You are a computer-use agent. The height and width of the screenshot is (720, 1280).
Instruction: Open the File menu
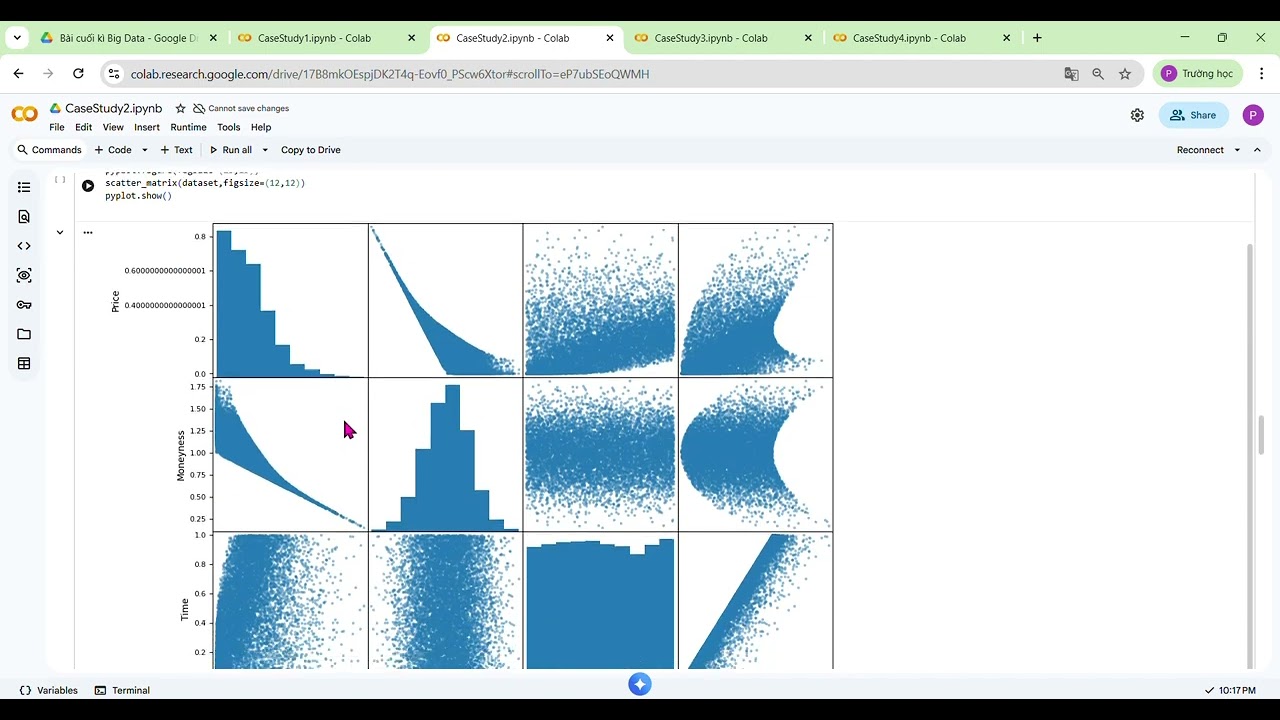click(x=57, y=127)
